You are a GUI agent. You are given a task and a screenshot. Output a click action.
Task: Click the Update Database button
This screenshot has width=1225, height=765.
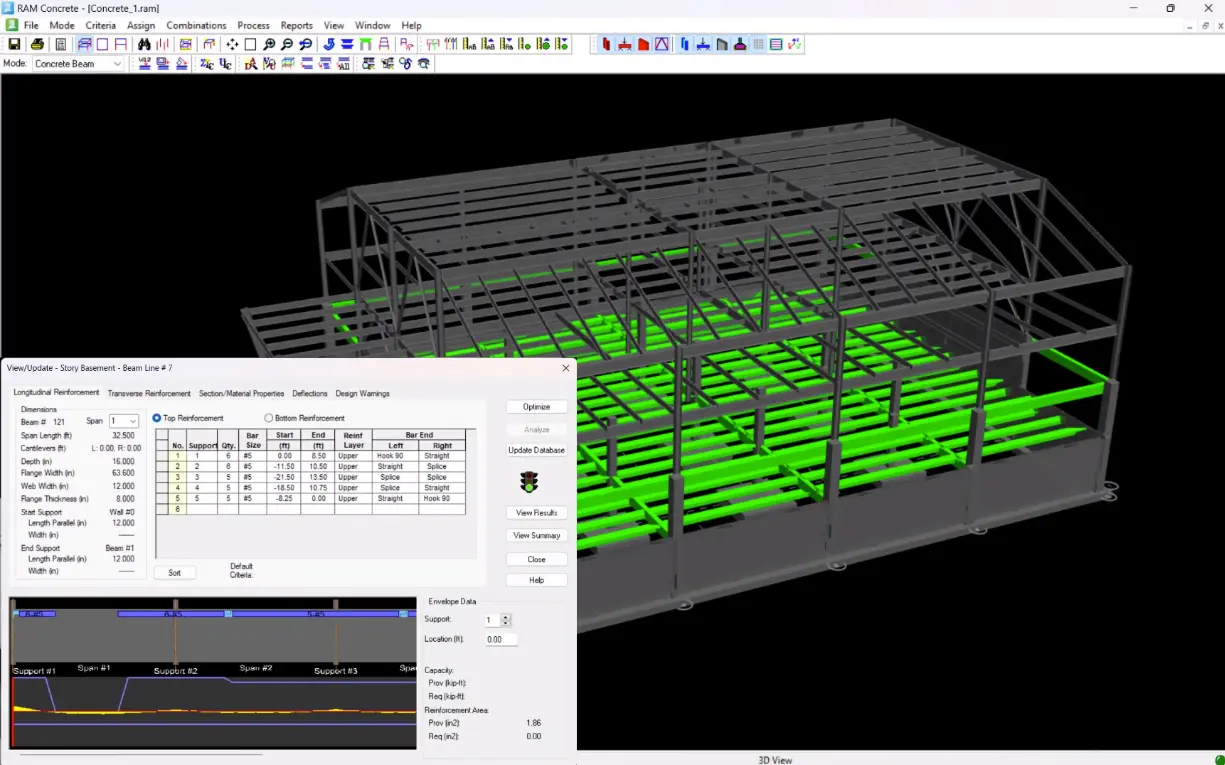(x=537, y=450)
